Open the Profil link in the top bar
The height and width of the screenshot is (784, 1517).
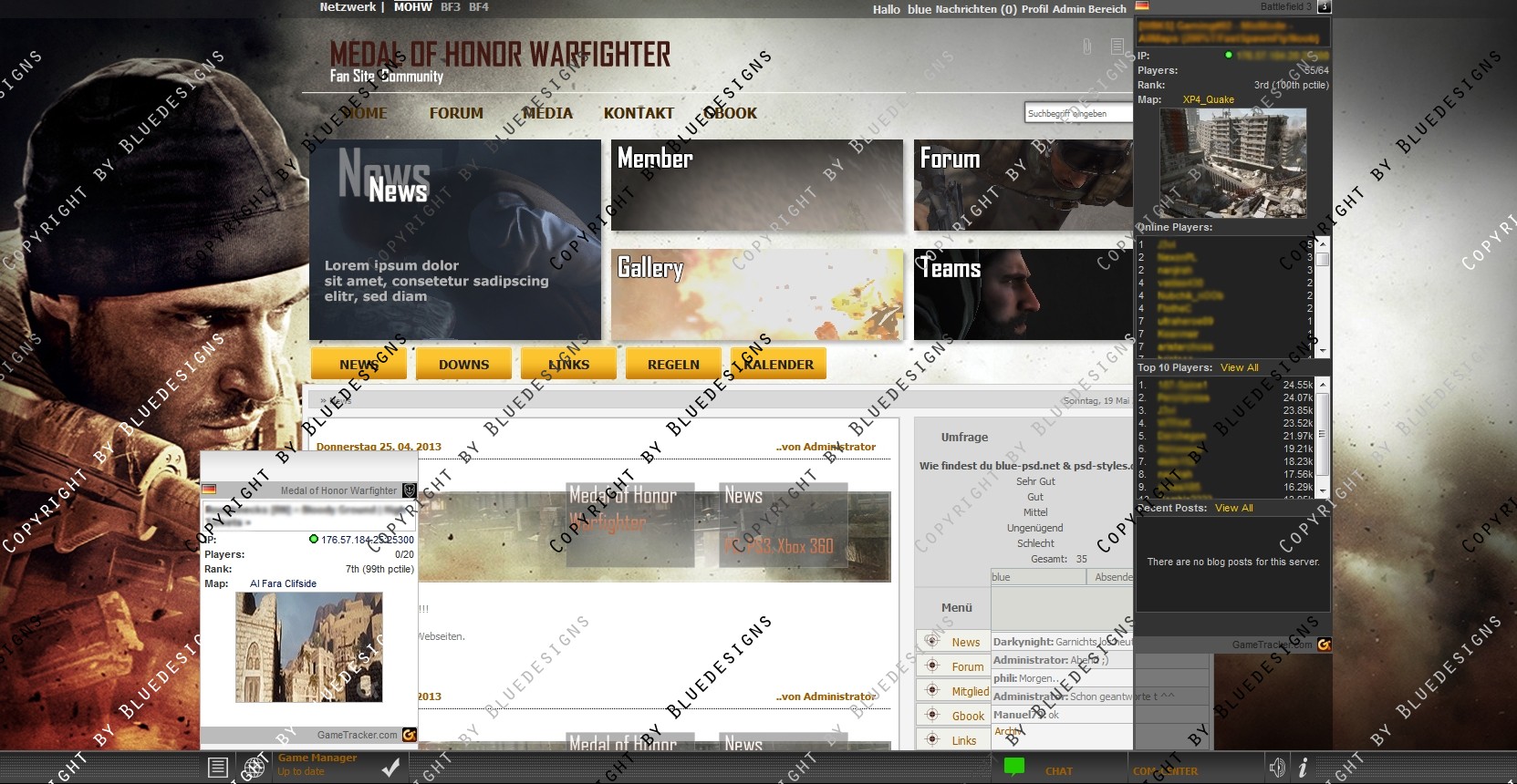[1034, 9]
